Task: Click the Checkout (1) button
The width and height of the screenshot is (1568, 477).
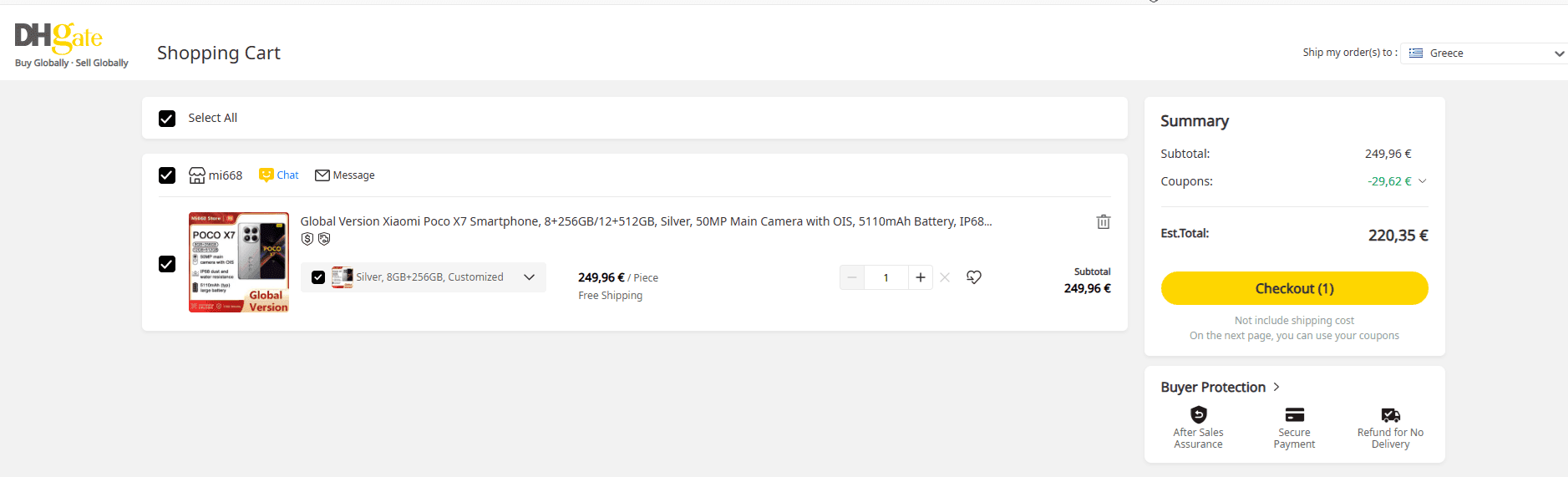Action: point(1295,288)
